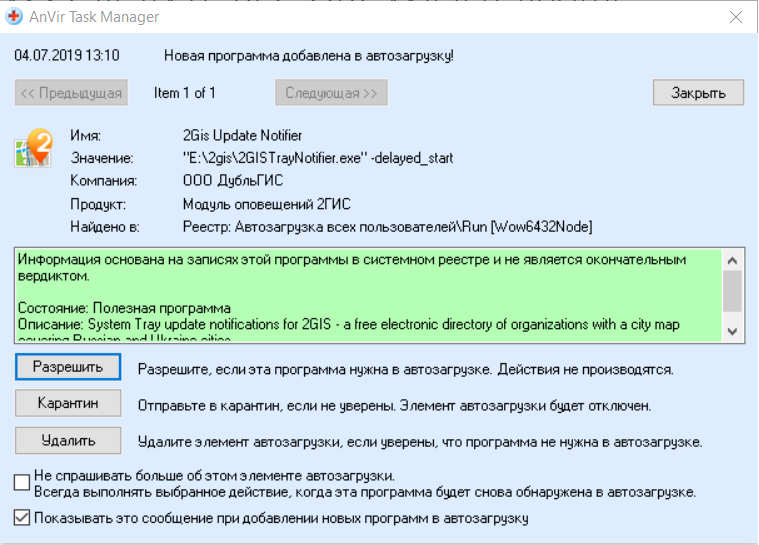759x545 pixels.
Task: Click the Закрыть button
Action: [x=698, y=92]
